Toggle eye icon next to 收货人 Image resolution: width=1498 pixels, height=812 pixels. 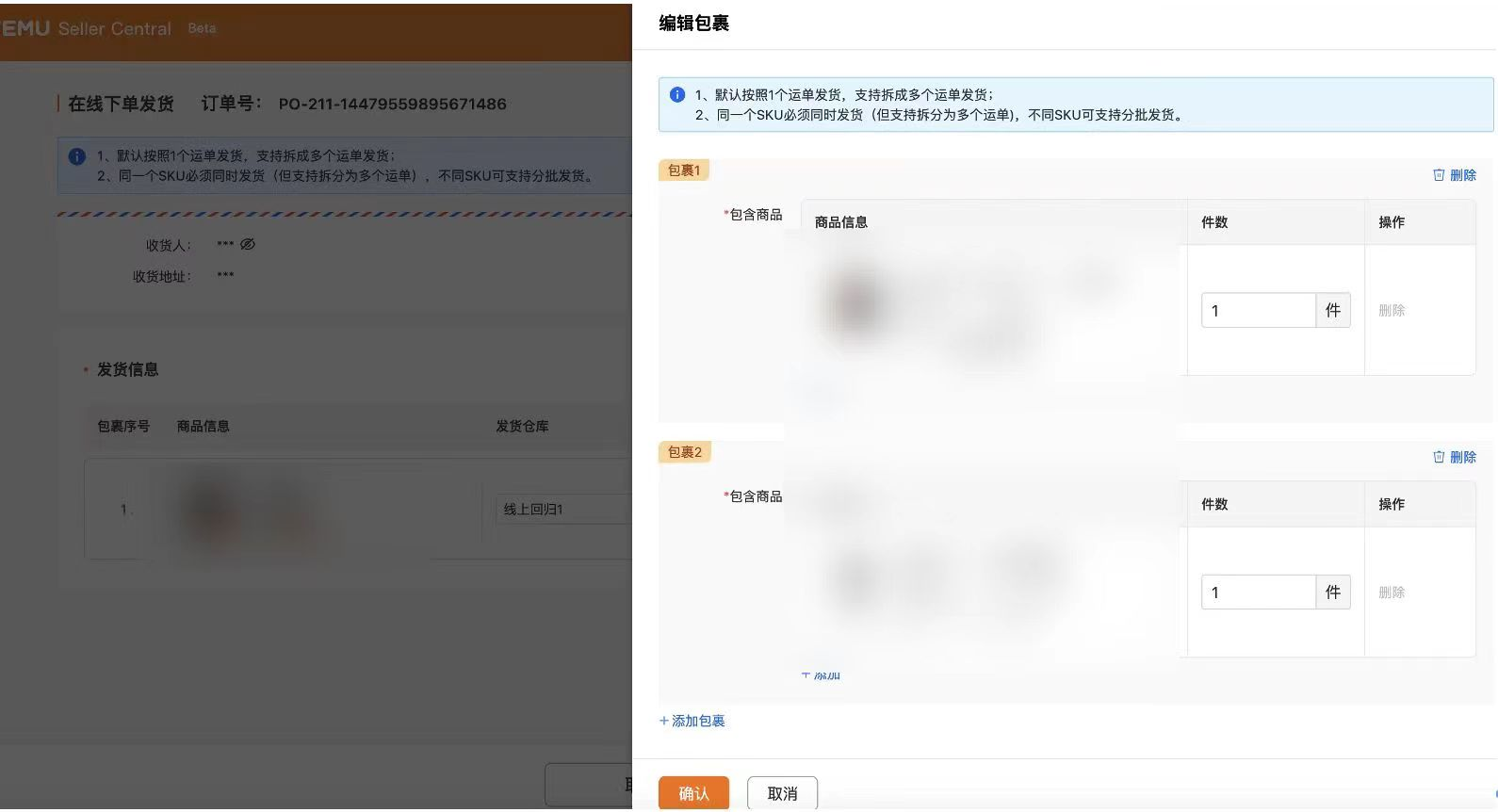(248, 244)
